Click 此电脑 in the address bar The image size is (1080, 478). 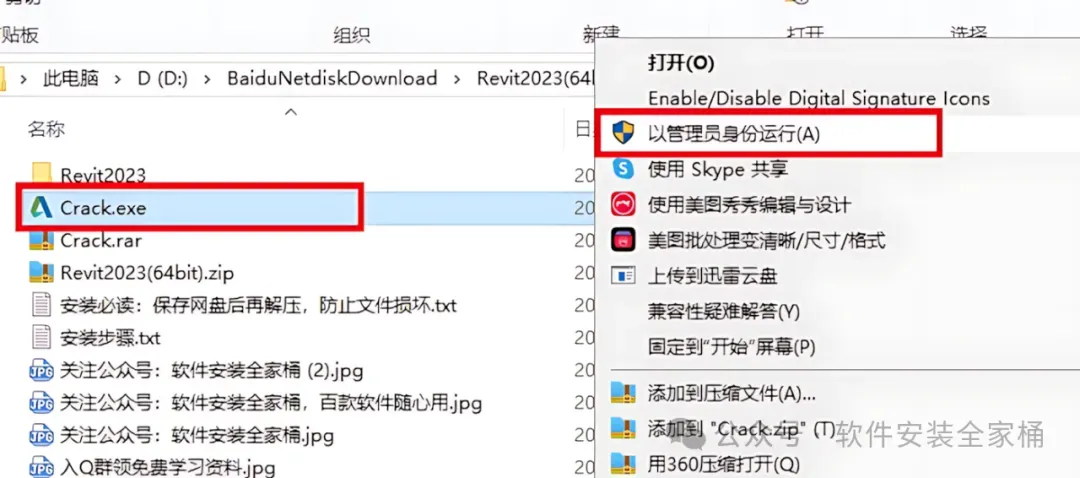click(x=71, y=79)
